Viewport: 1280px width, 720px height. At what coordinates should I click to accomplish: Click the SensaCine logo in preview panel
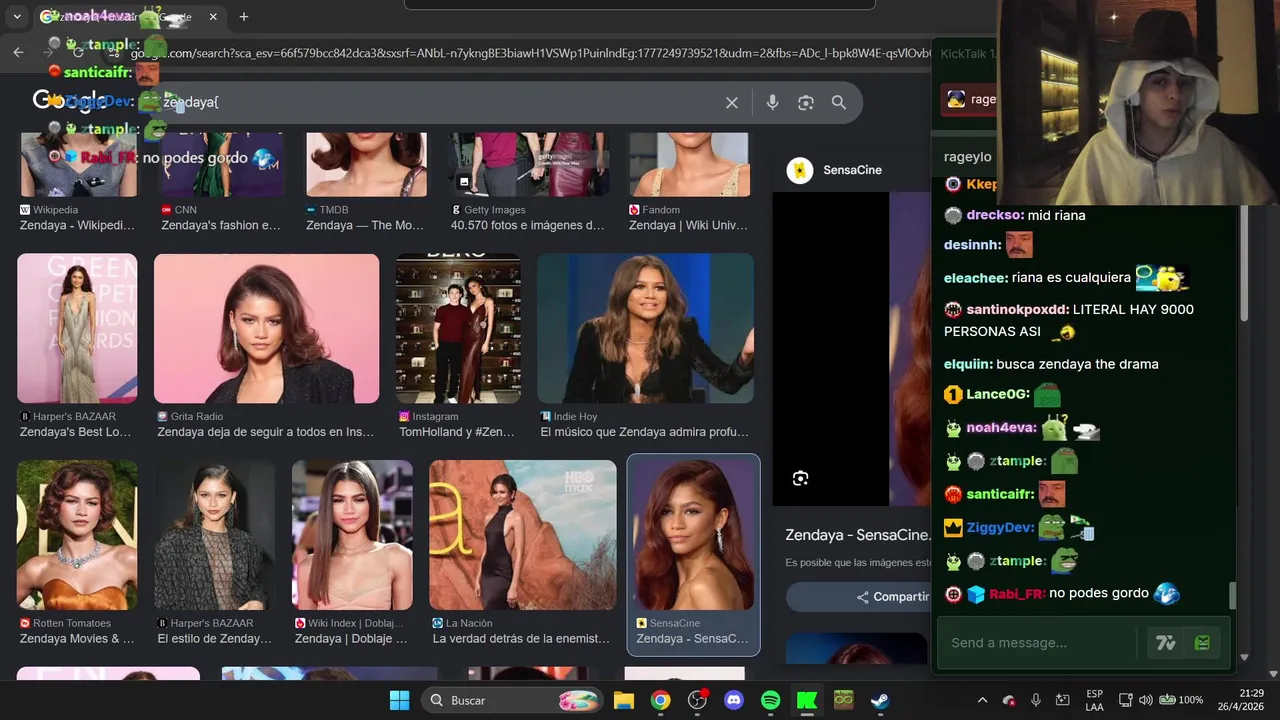[800, 170]
